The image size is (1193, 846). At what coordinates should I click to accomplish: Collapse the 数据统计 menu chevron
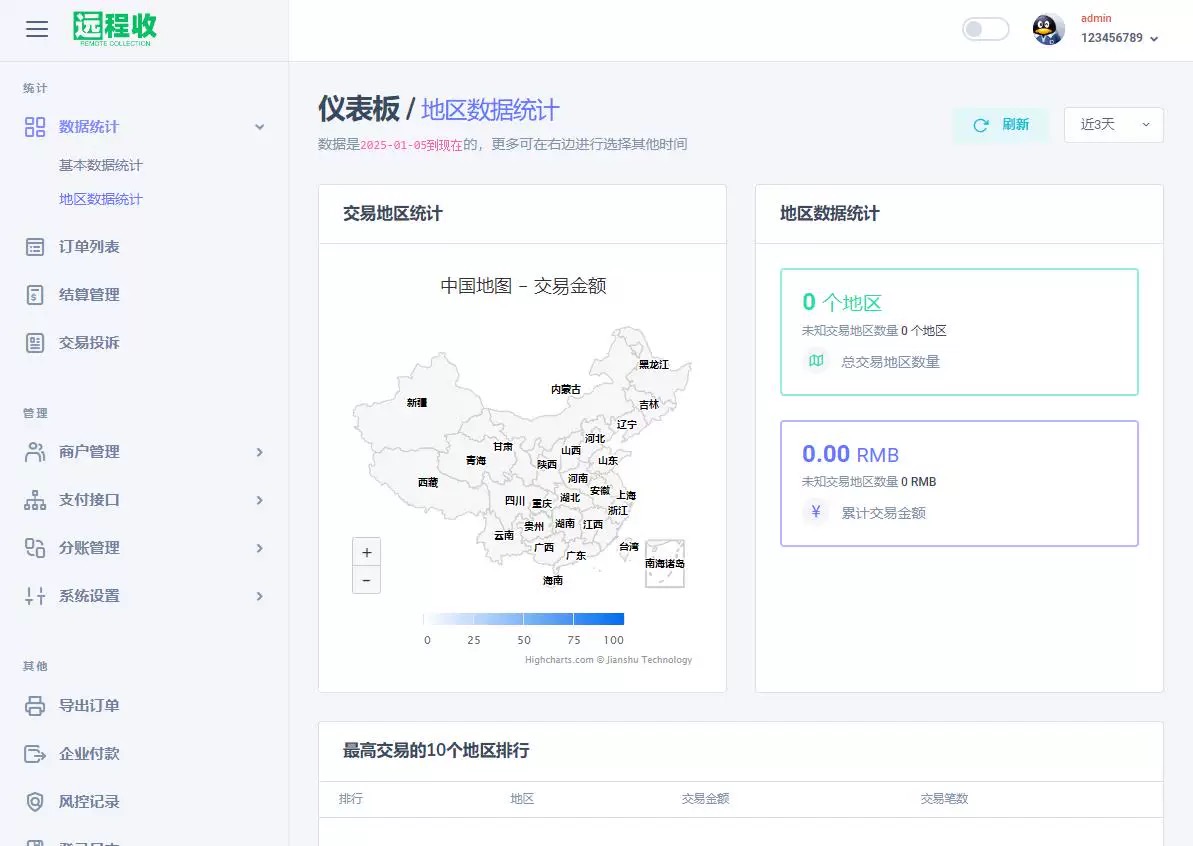(259, 127)
